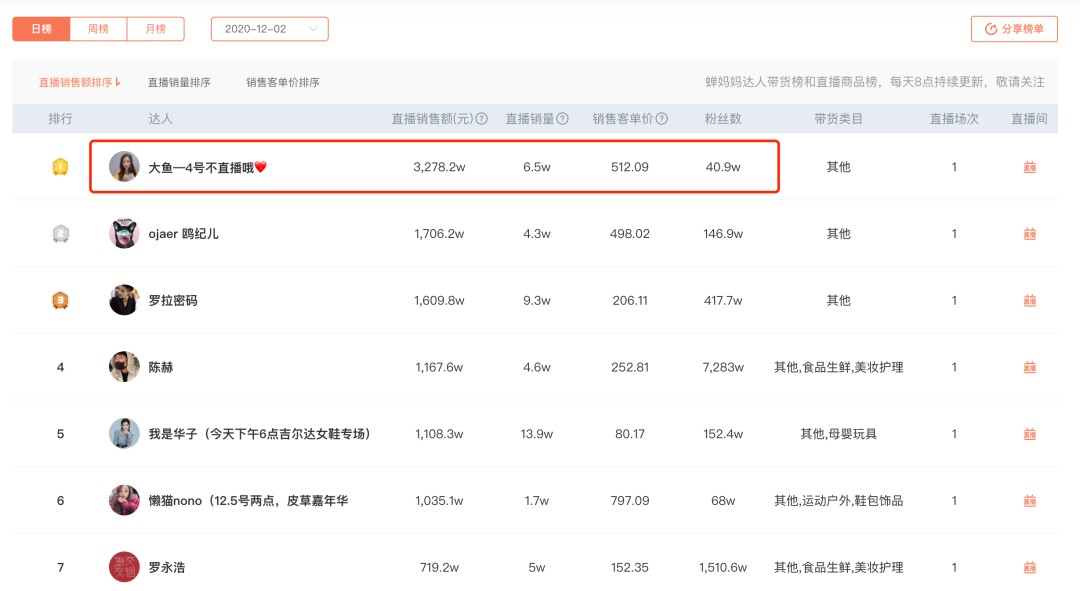Select 销售客单价排序 sorting tab
The width and height of the screenshot is (1080, 591).
(282, 82)
